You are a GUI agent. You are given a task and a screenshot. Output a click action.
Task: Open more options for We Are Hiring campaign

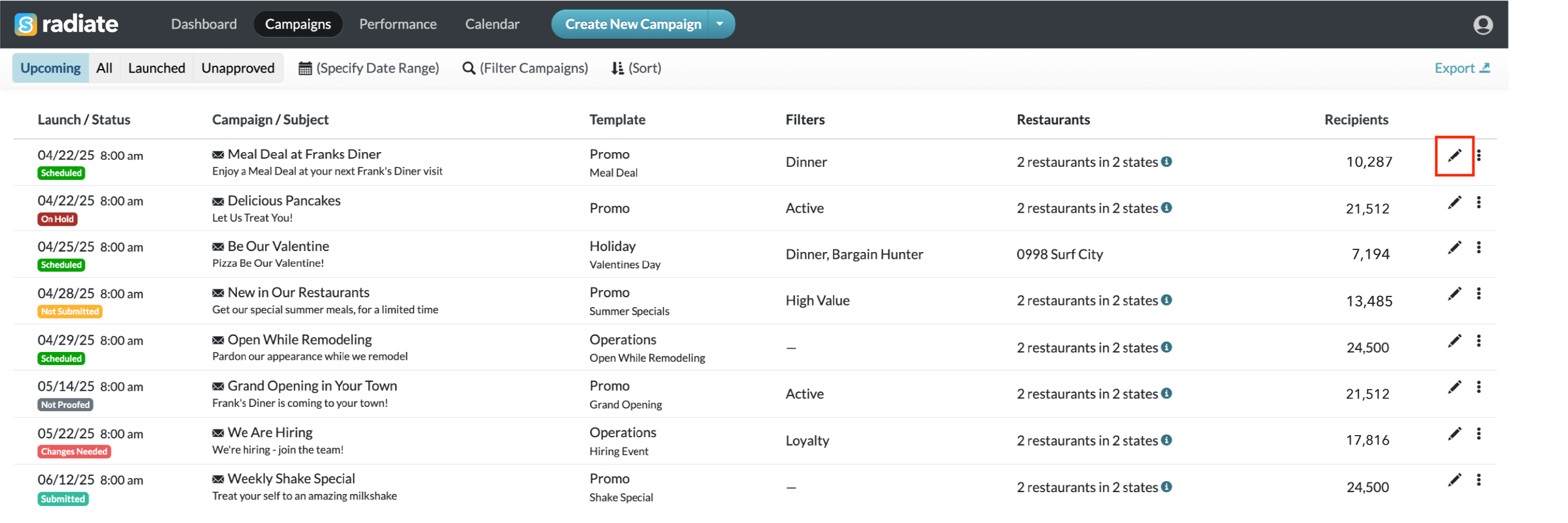click(1479, 434)
